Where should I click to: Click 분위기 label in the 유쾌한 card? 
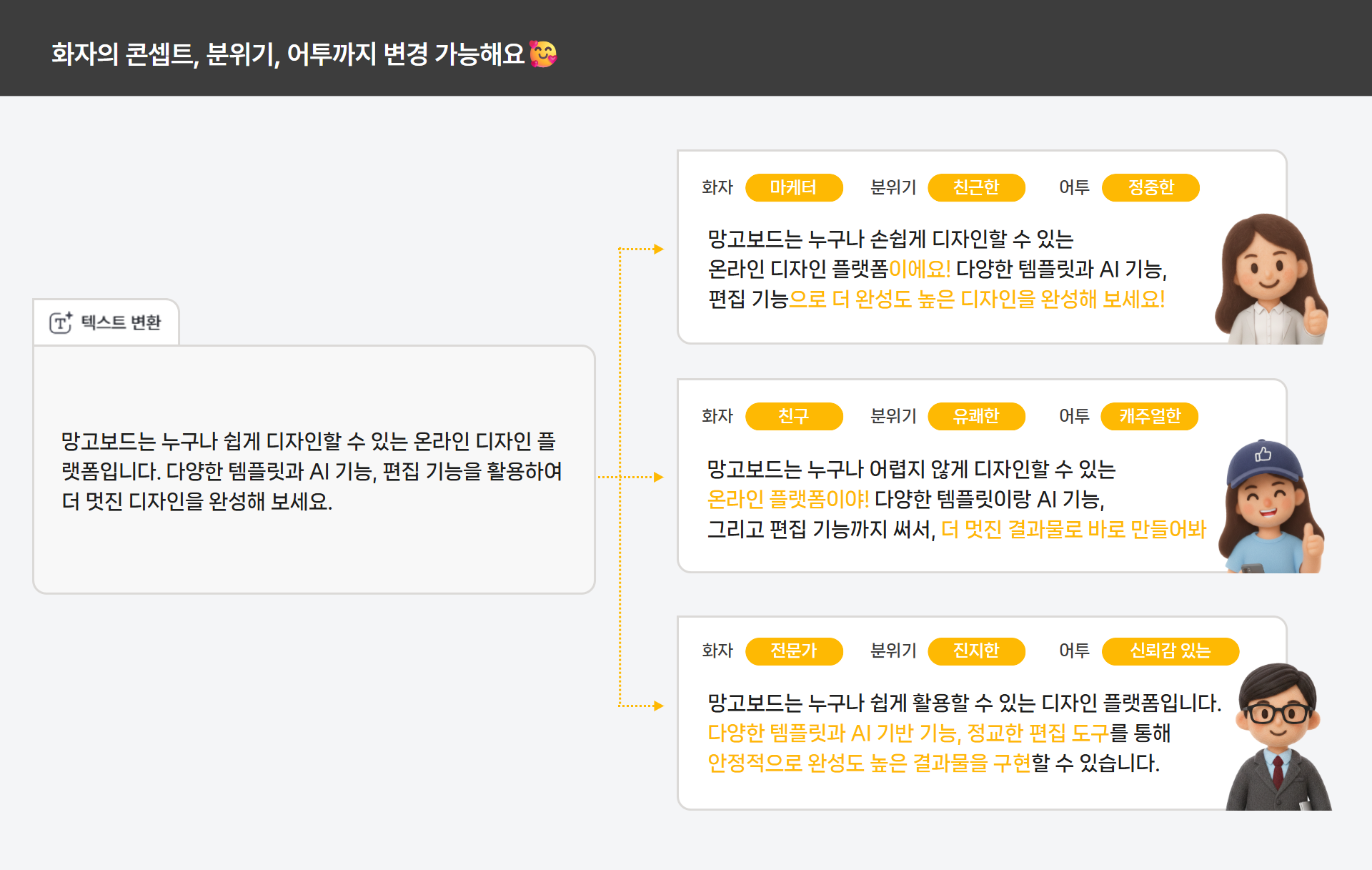coord(893,416)
